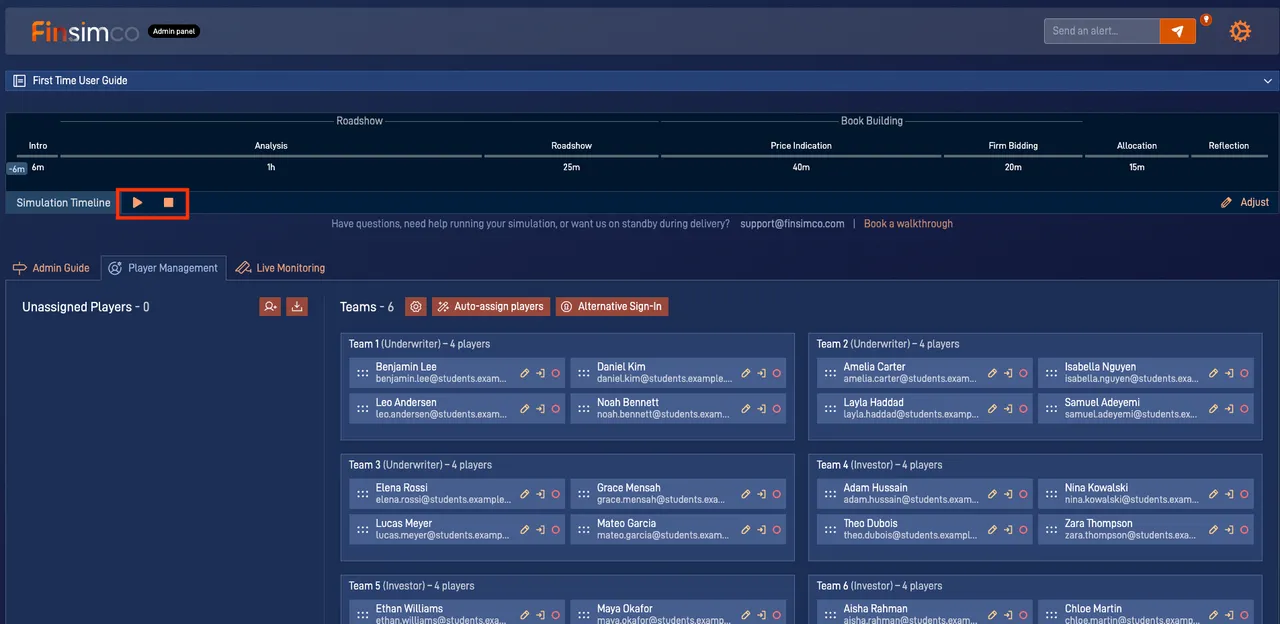Click the red circle icon for Layla Haddad
1280x624 pixels.
[x=1024, y=409]
